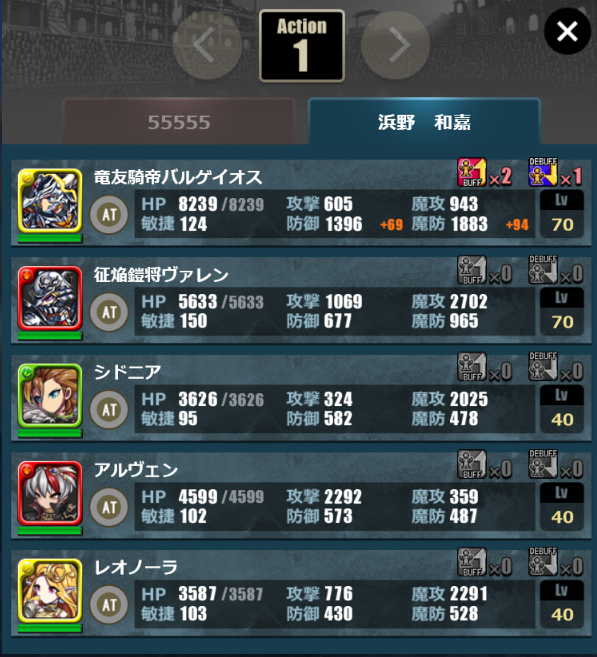Viewport: 597px width, 657px height.
Task: Click the green HP bar under レオノーラ
Action: 50,629
